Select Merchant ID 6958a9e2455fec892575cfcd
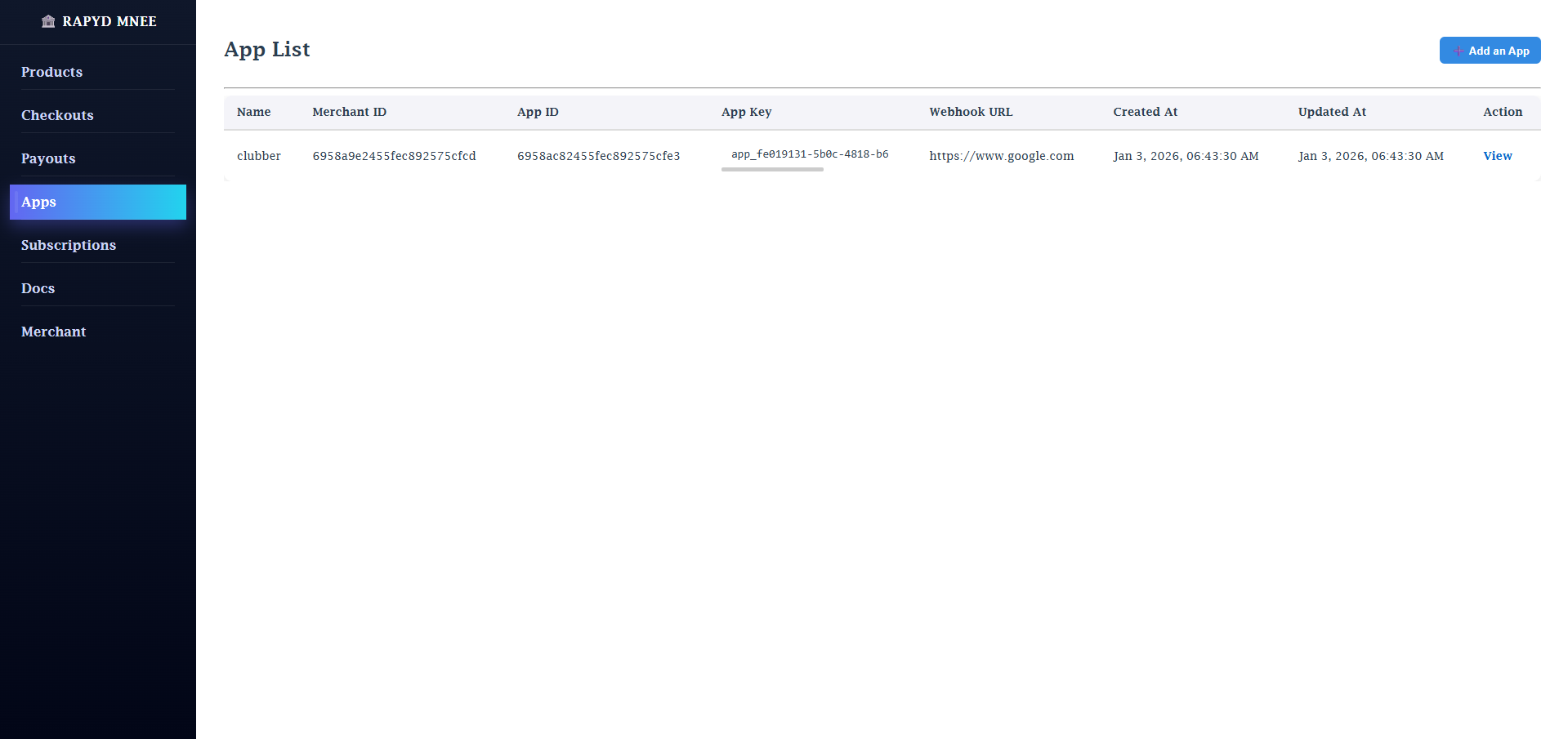The height and width of the screenshot is (739, 1568). pyautogui.click(x=394, y=156)
